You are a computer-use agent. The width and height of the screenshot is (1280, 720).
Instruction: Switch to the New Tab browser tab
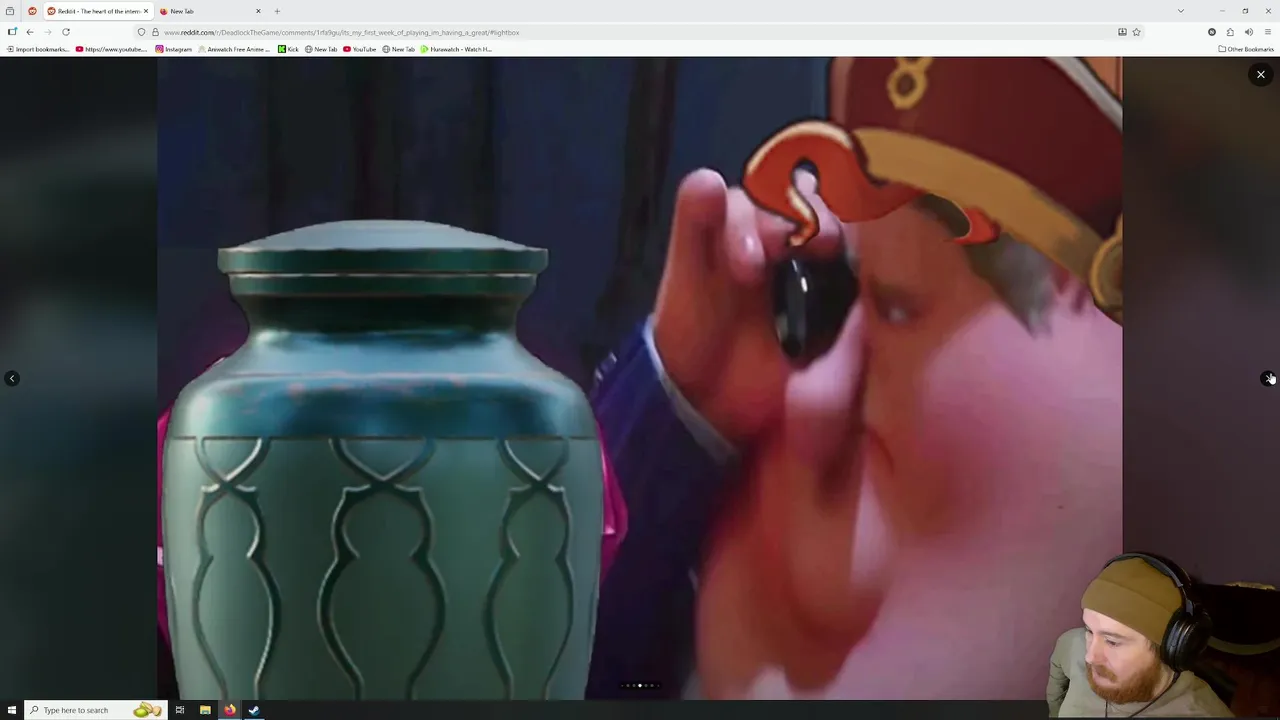(x=210, y=11)
